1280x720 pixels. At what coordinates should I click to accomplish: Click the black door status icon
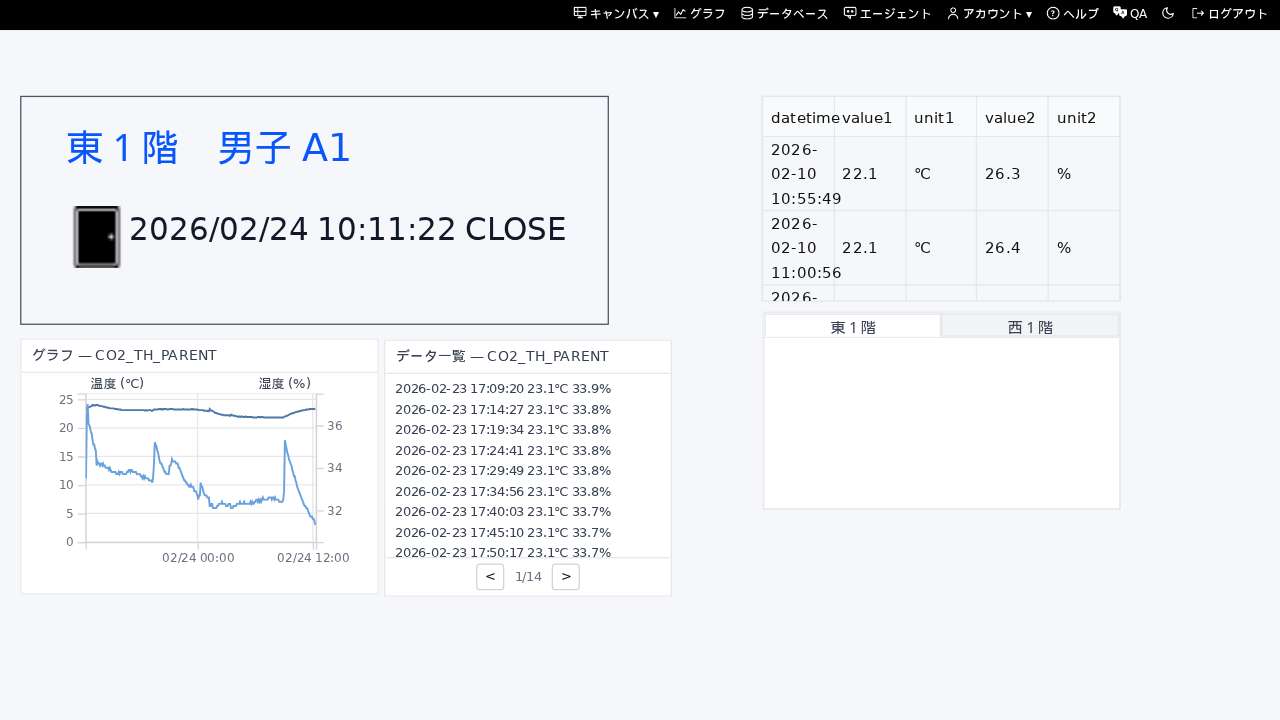point(97,237)
